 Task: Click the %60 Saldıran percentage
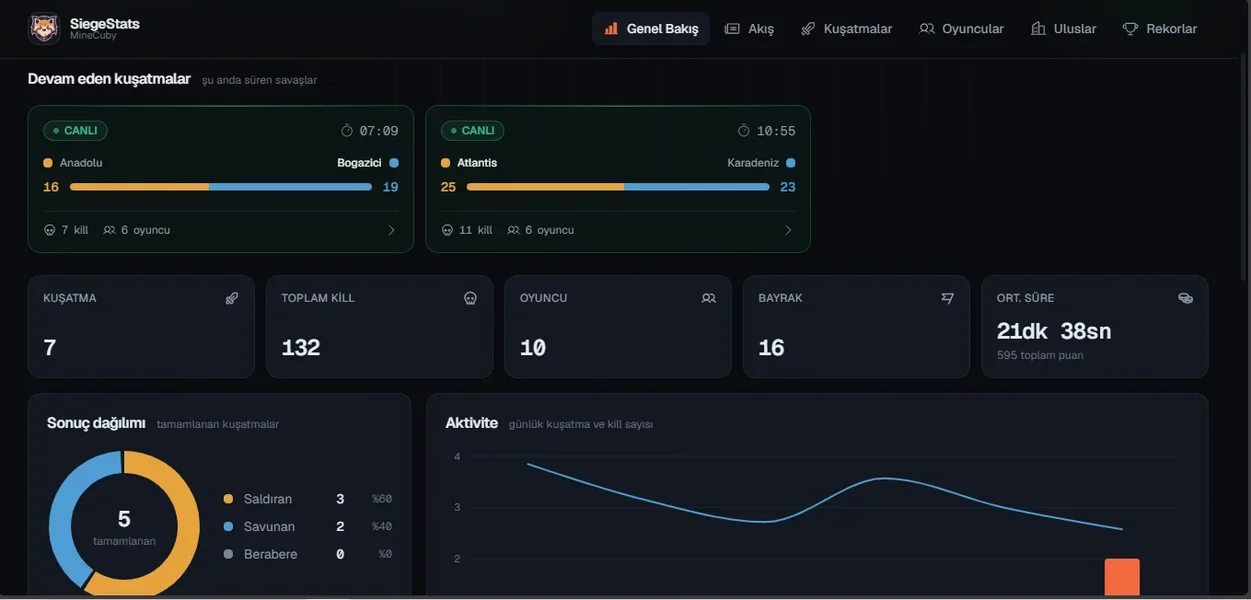tap(382, 499)
